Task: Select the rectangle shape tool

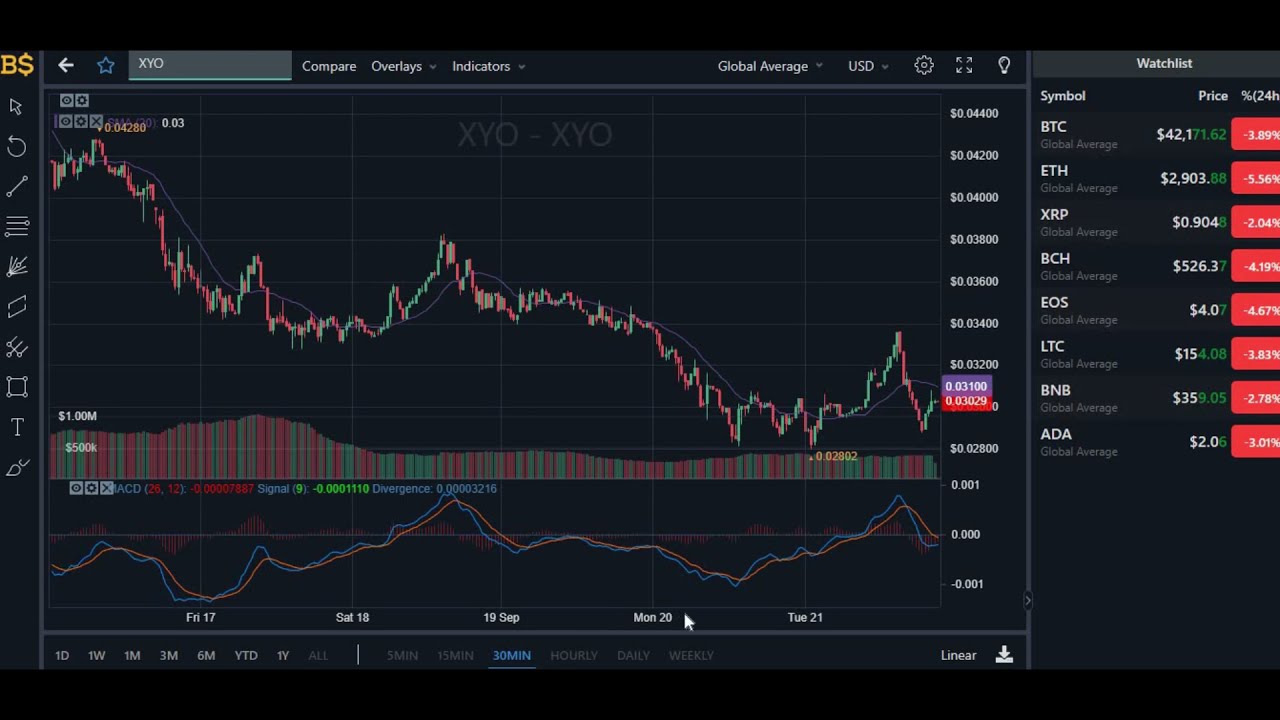Action: point(16,387)
